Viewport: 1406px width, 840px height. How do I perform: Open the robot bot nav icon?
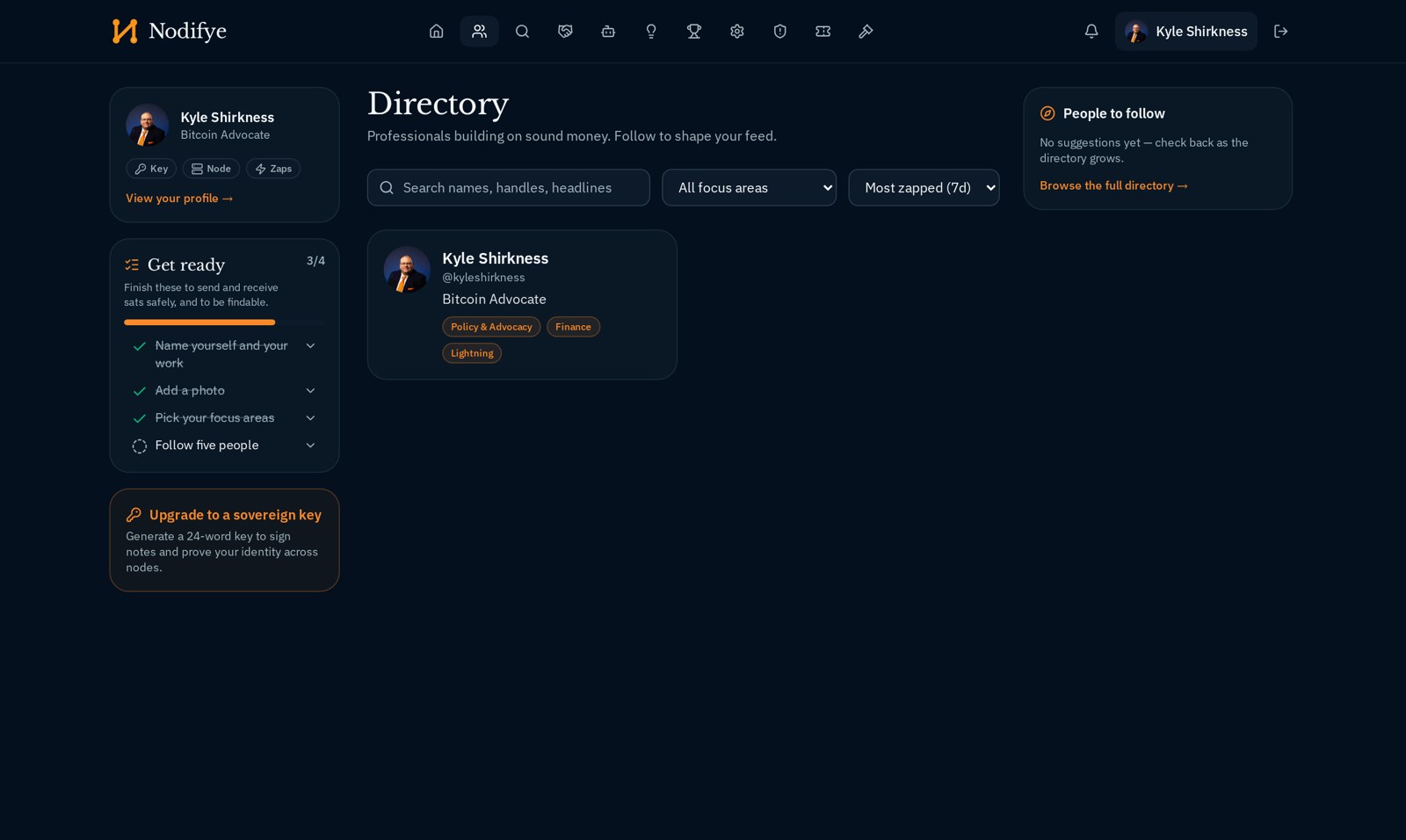608,32
